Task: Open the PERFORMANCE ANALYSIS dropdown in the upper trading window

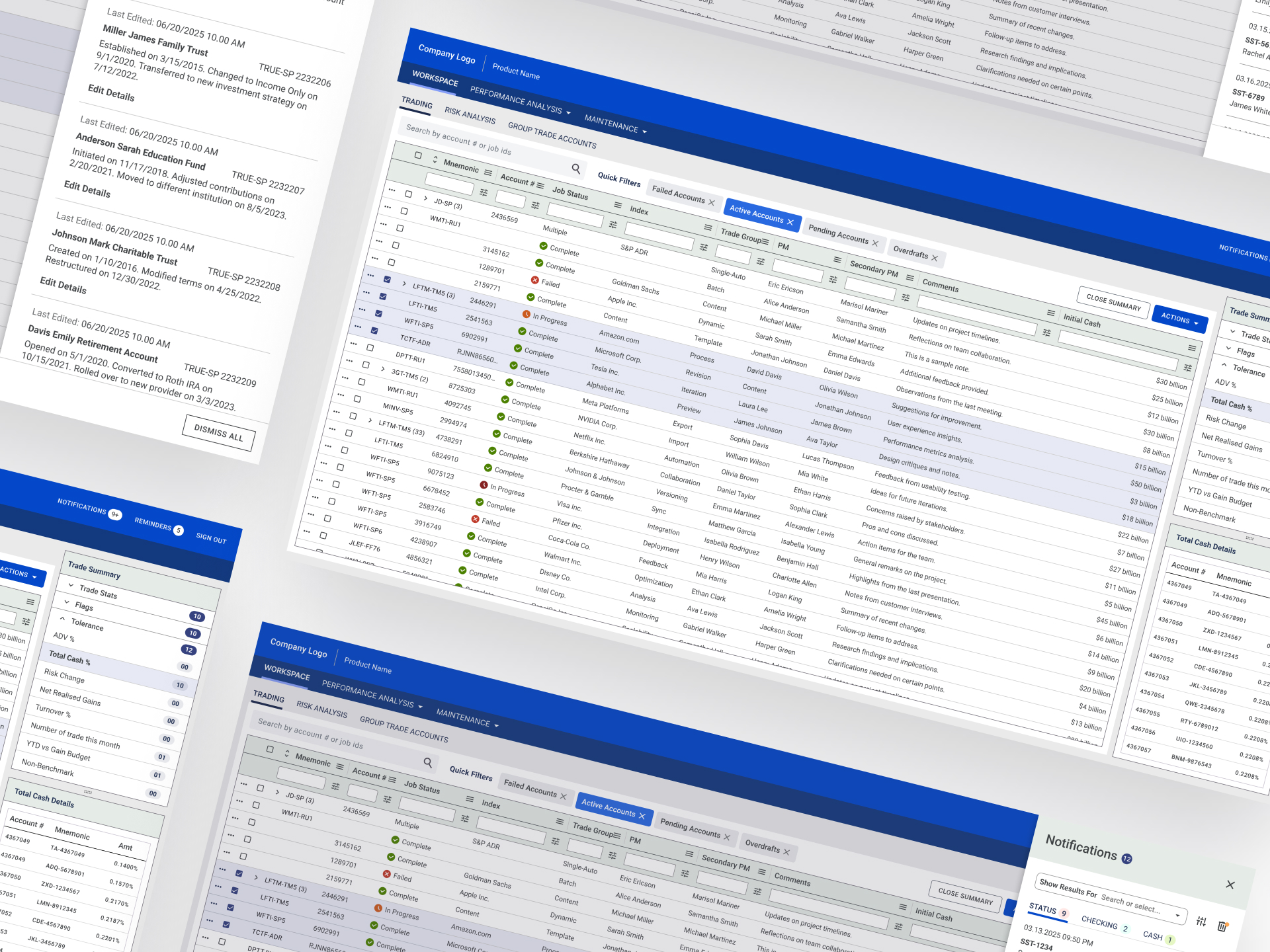Action: (x=521, y=100)
